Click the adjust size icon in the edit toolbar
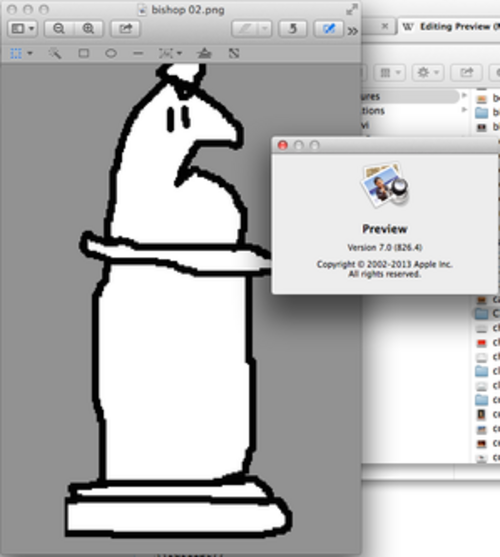This screenshot has height=557, width=500. click(x=234, y=53)
